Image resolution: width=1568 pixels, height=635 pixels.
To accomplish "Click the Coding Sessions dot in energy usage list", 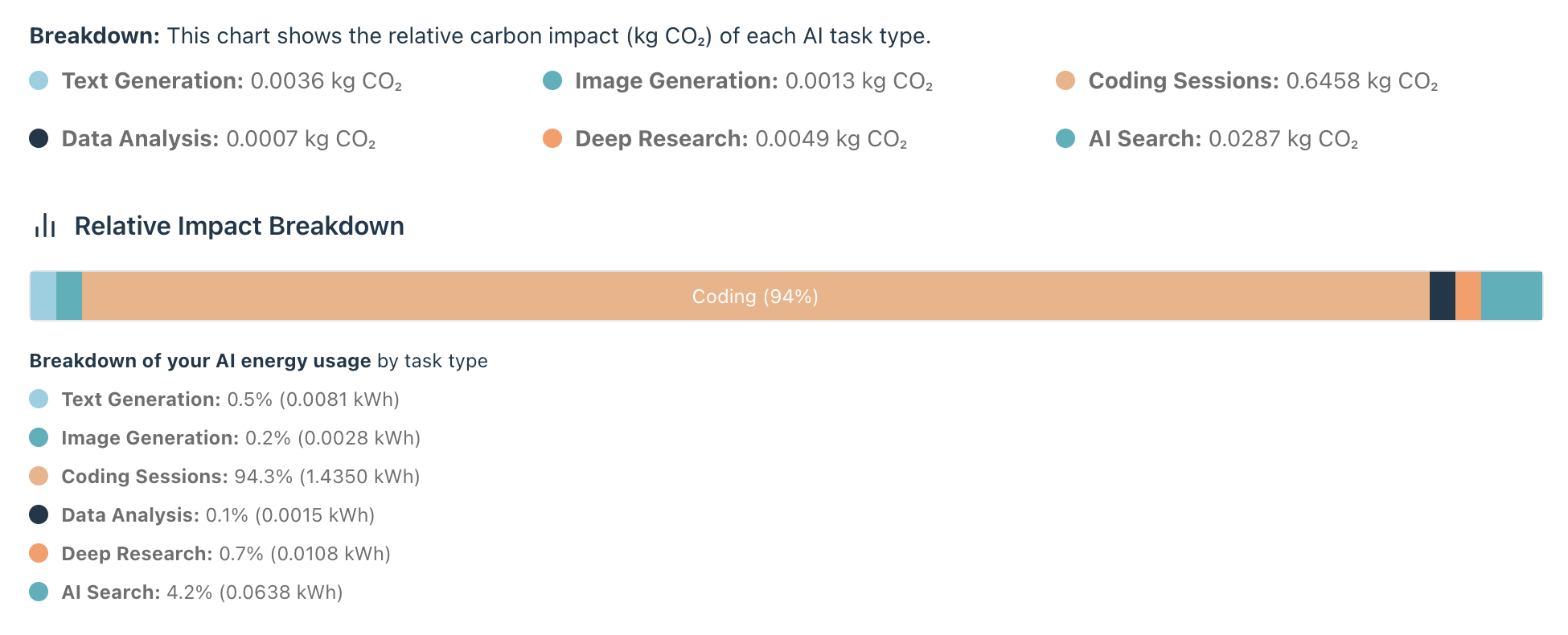I will pyautogui.click(x=39, y=476).
